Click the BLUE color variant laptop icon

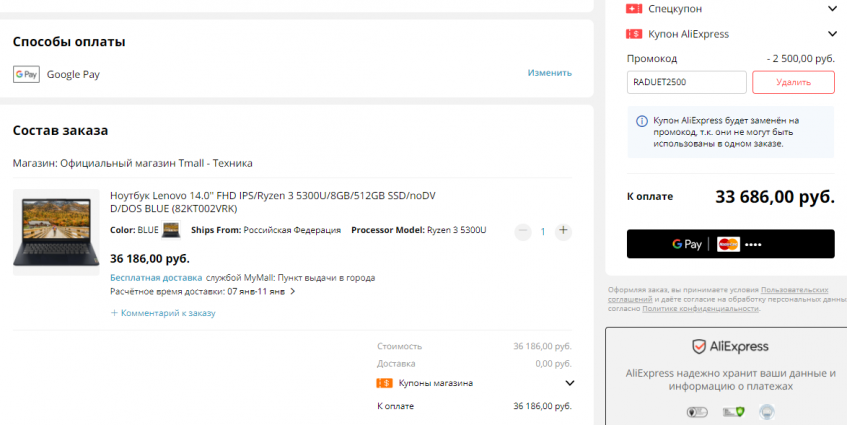[171, 230]
